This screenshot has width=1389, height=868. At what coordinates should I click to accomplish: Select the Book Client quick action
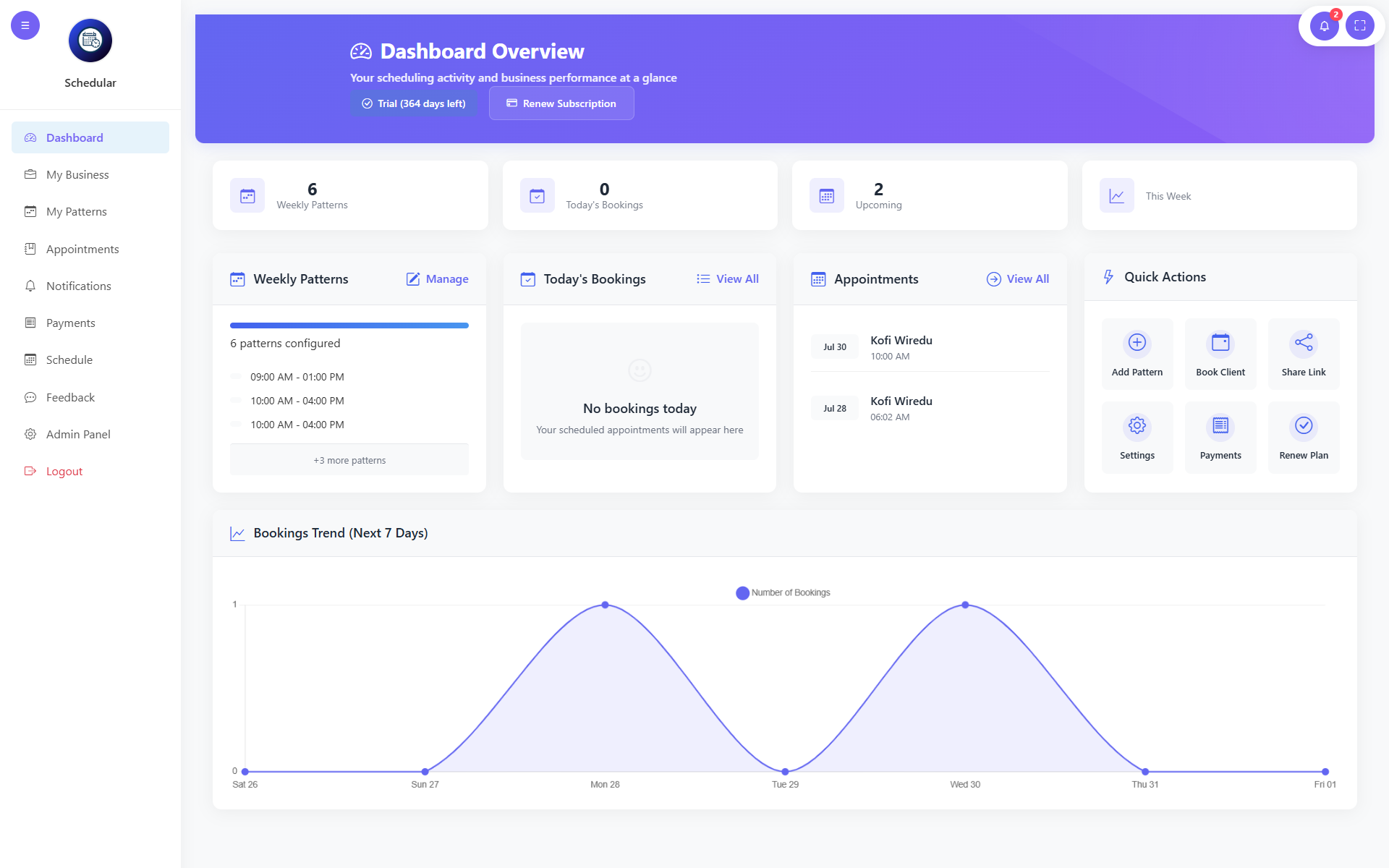point(1220,354)
